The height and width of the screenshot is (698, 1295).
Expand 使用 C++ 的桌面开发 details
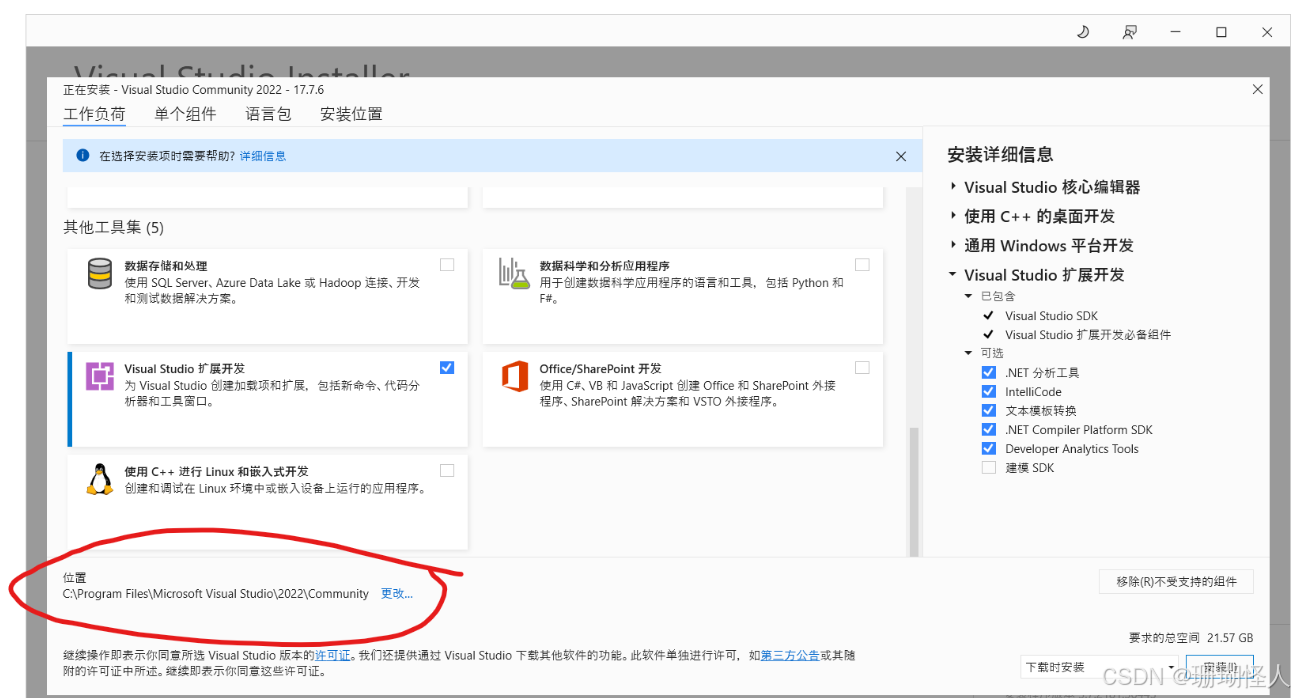(953, 216)
